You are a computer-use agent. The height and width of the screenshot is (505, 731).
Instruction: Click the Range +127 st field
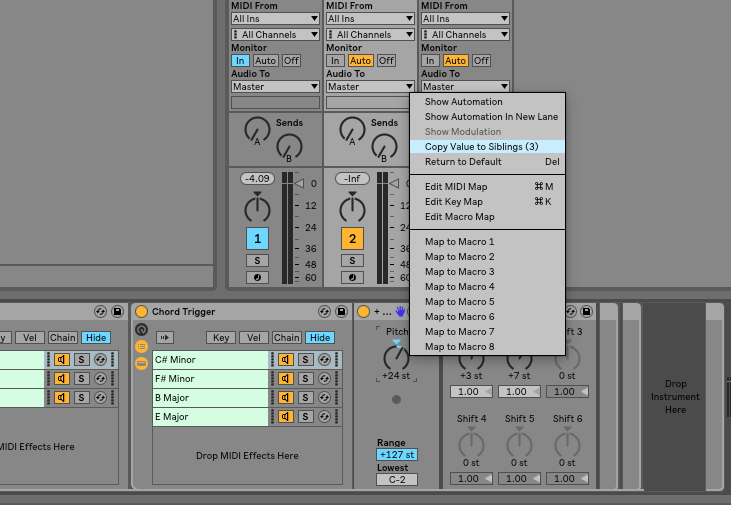pyautogui.click(x=397, y=455)
